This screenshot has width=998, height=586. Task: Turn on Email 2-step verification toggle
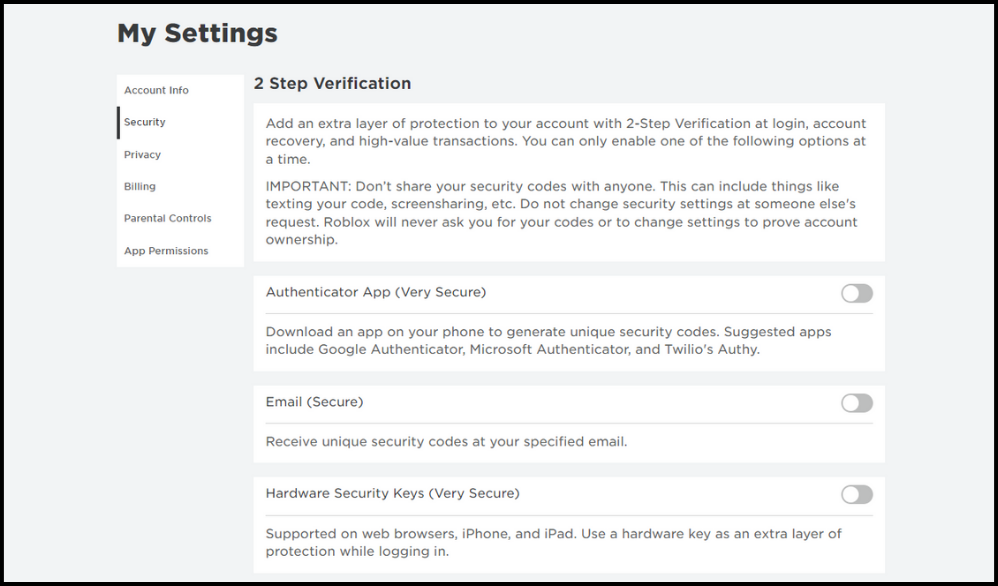click(857, 403)
